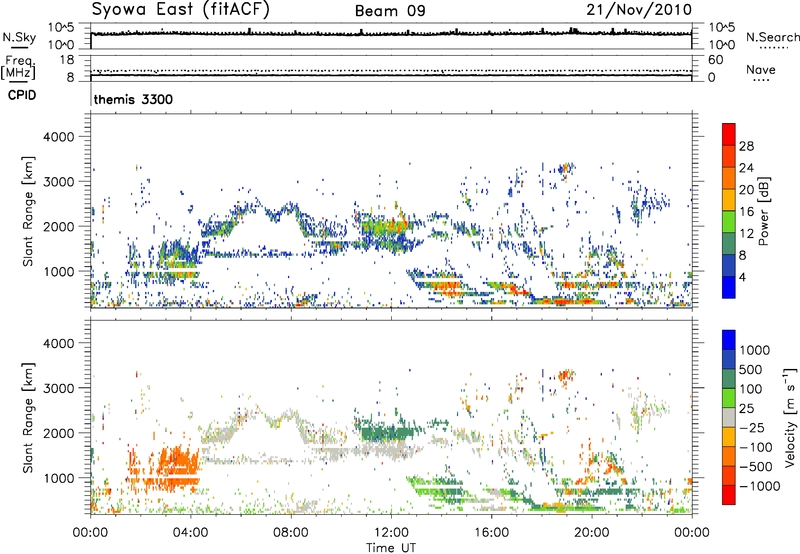800x554 pixels.
Task: Click the '12:00' time tick label
Action: tap(391, 533)
